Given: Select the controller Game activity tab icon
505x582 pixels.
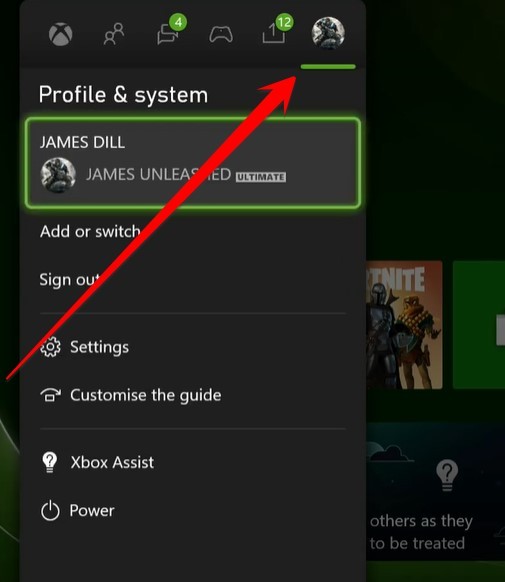Looking at the screenshot, I should coord(221,35).
